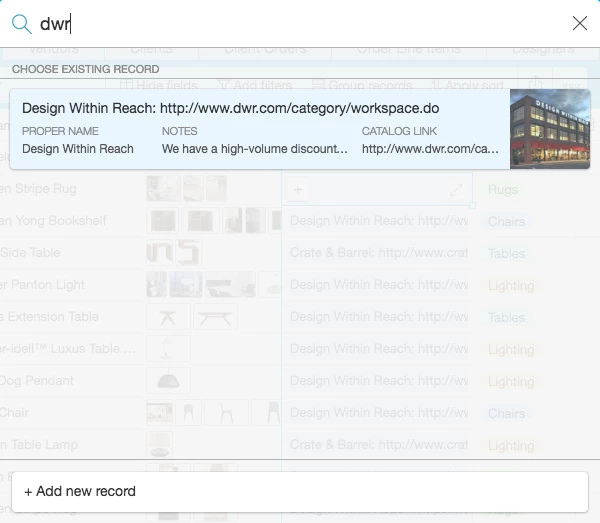Click Tables tag in Extension Table row
The height and width of the screenshot is (523, 600).
pyautogui.click(x=506, y=318)
